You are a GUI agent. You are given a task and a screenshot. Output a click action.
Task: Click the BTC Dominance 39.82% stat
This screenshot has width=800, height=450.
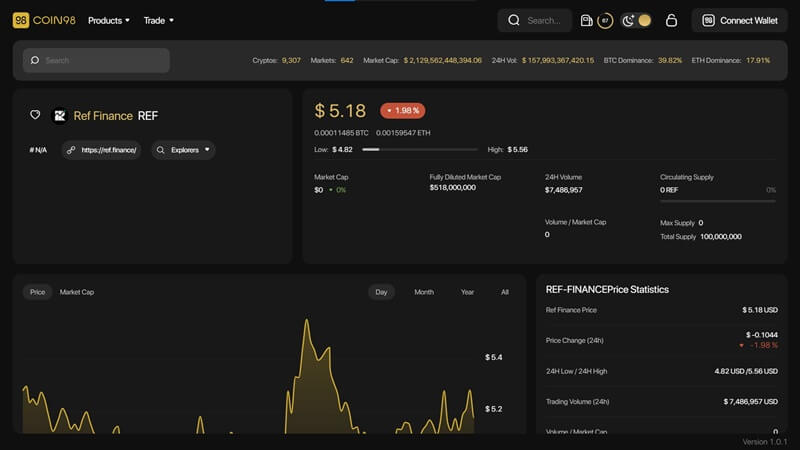pos(643,60)
